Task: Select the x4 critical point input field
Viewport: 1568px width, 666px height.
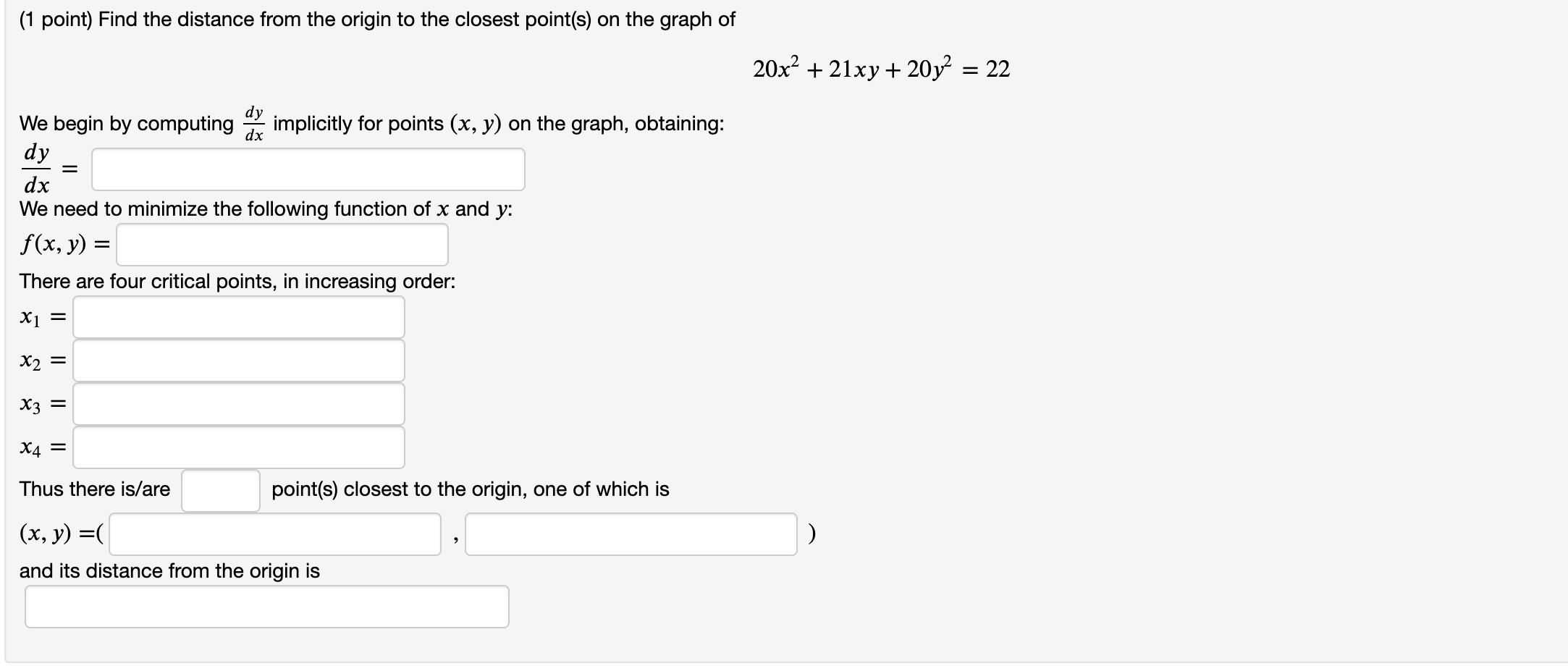Action: (x=239, y=447)
